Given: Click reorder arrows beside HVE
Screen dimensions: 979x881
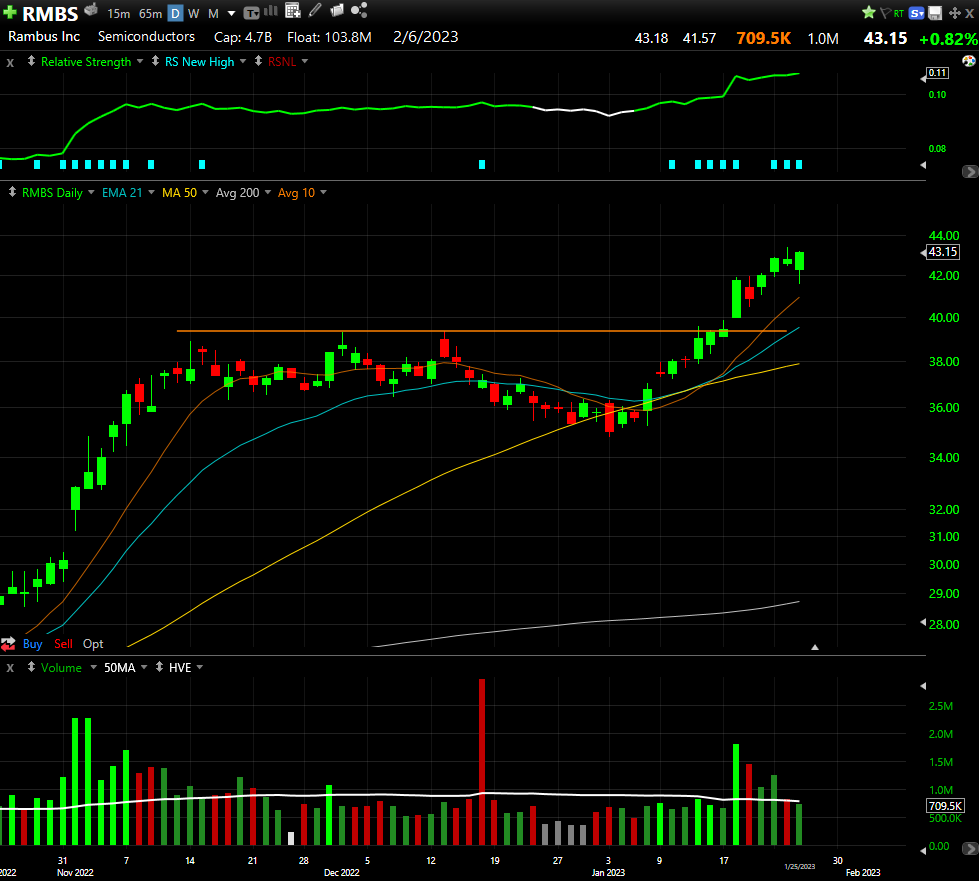Looking at the screenshot, I should [x=160, y=667].
